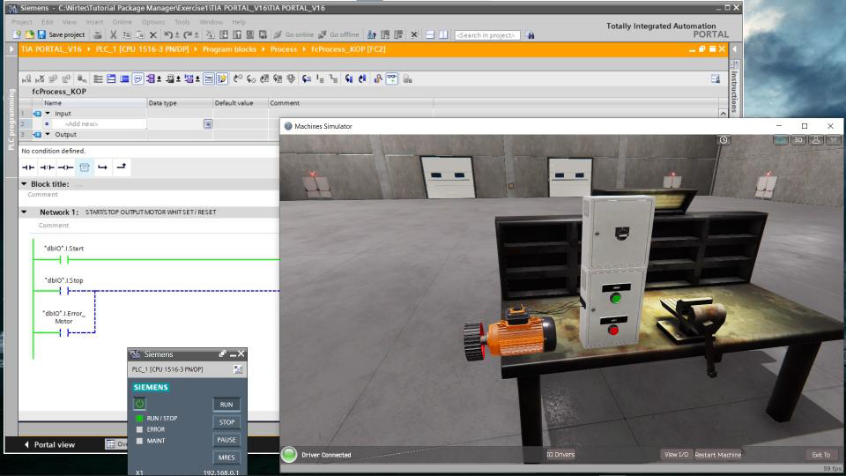The image size is (846, 476).
Task: Expand the project tree panel arrow
Action: [x=11, y=49]
